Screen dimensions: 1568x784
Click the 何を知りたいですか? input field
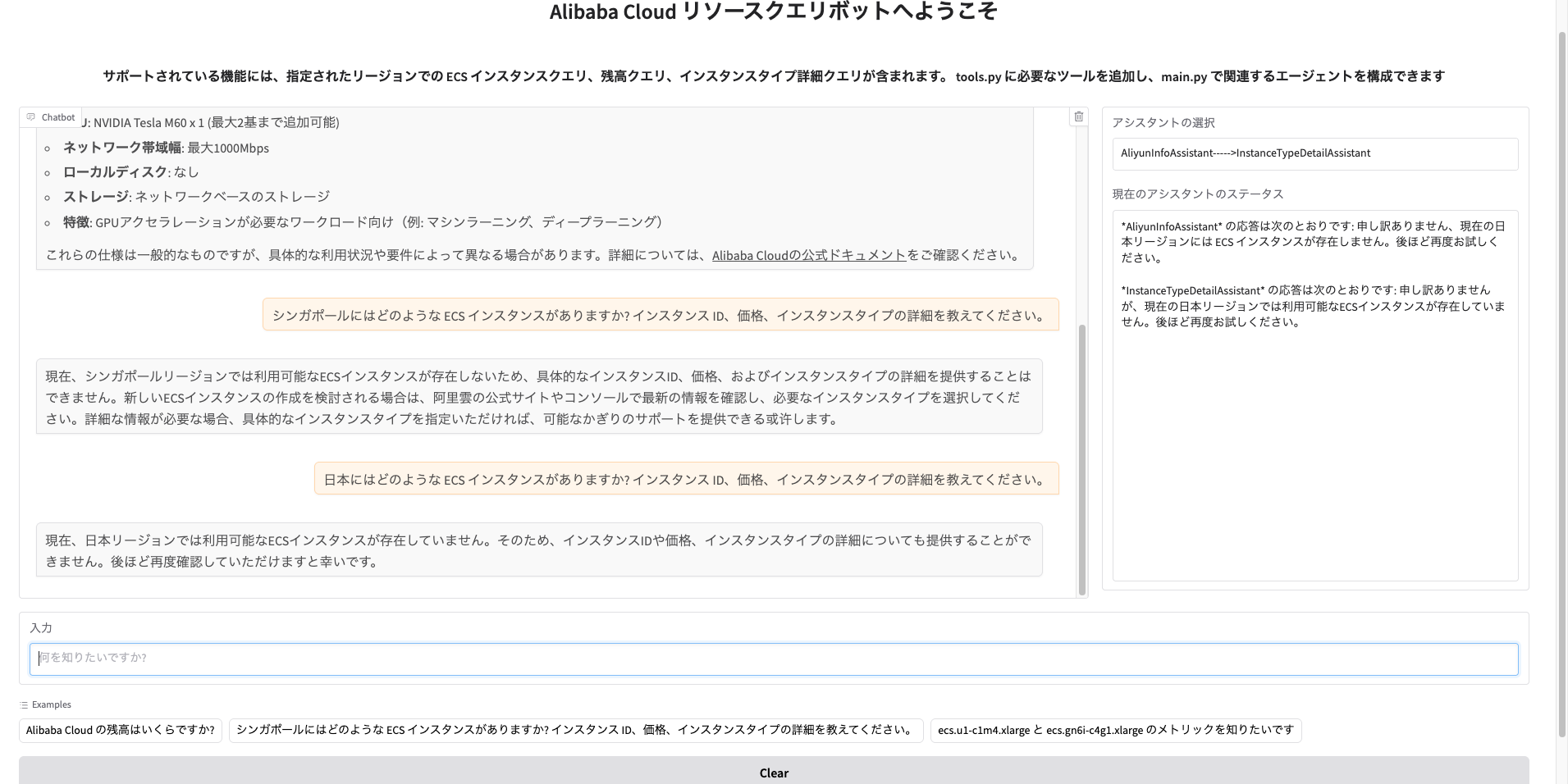tap(774, 659)
